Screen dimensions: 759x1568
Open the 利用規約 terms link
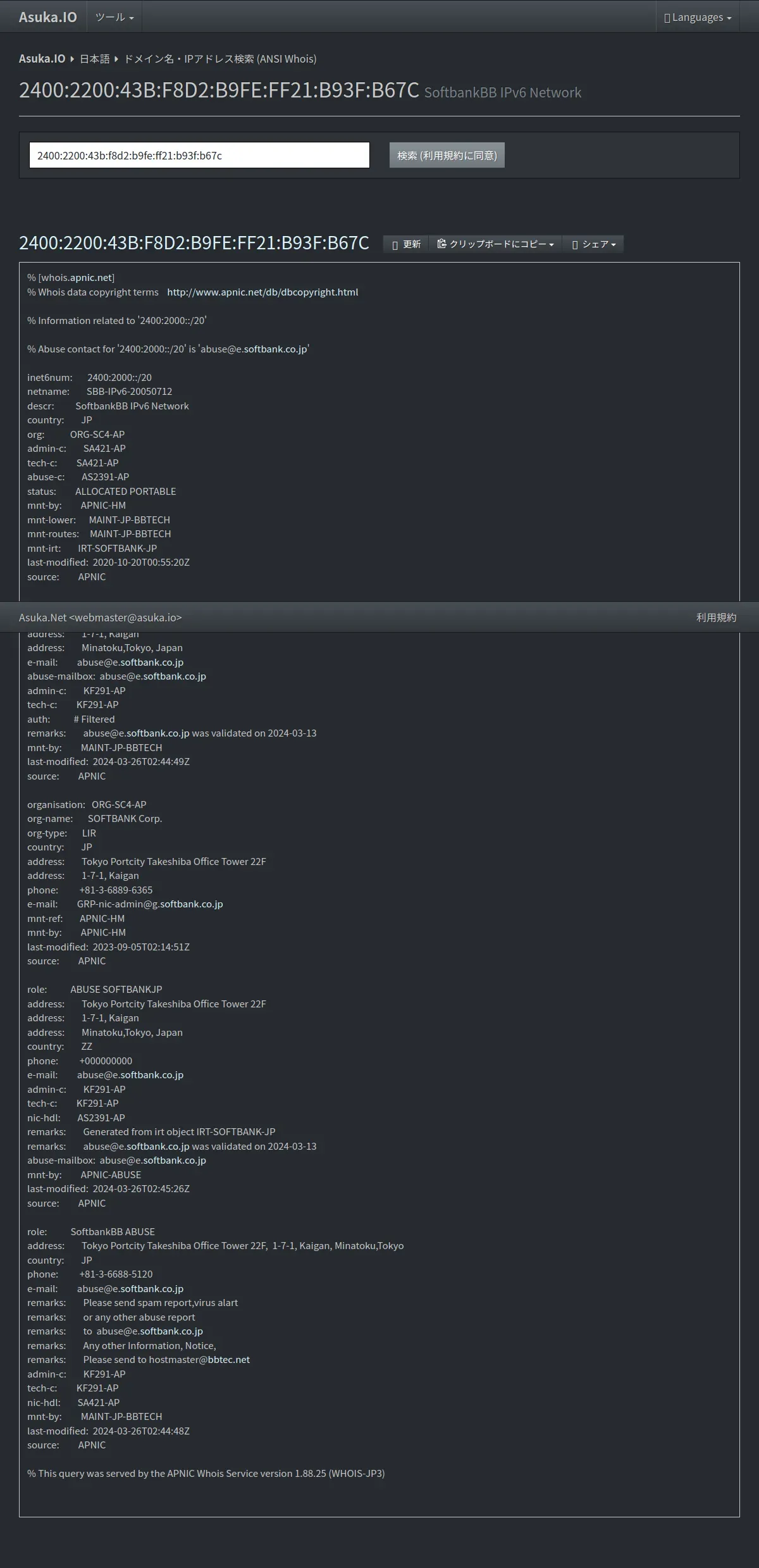716,618
